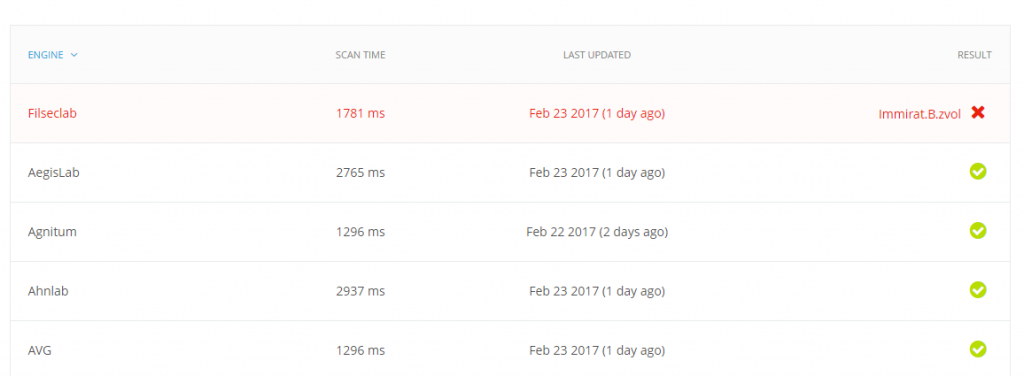Select the AVG engine name
Image resolution: width=1024 pixels, height=376 pixels.
click(x=39, y=351)
